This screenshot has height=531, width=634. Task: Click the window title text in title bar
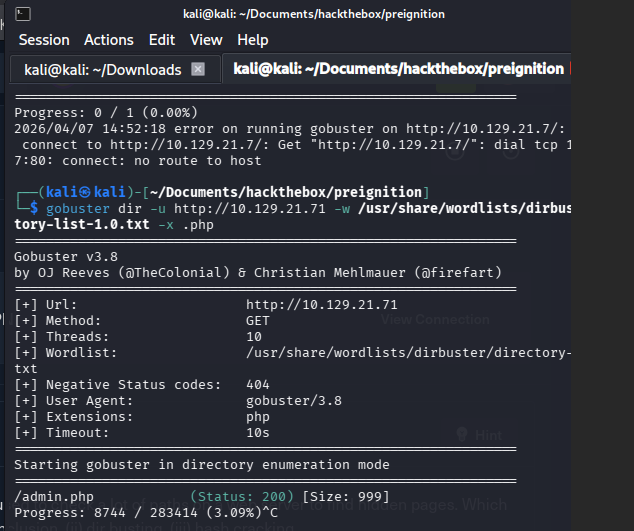click(x=314, y=14)
